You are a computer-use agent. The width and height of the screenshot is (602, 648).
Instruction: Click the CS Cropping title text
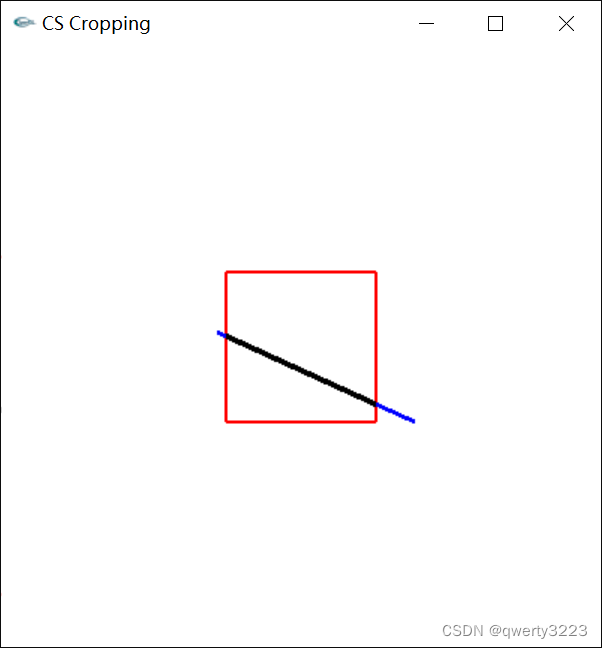tap(96, 24)
